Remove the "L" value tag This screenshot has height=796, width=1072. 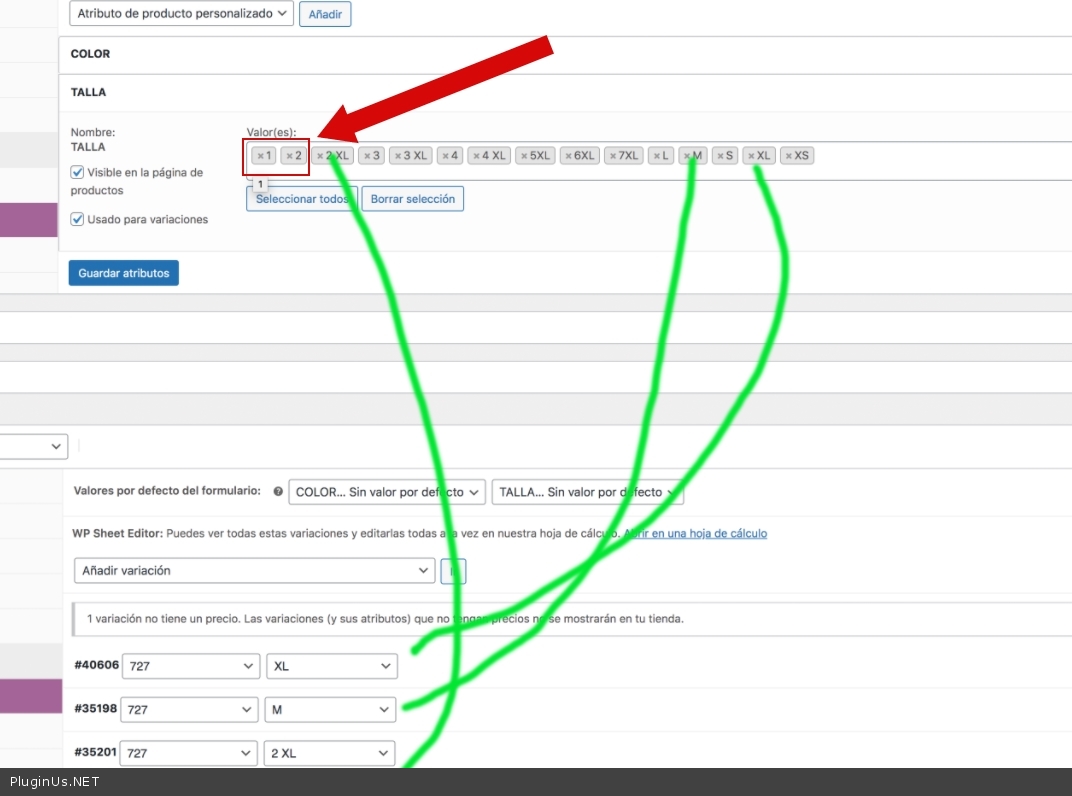656,156
